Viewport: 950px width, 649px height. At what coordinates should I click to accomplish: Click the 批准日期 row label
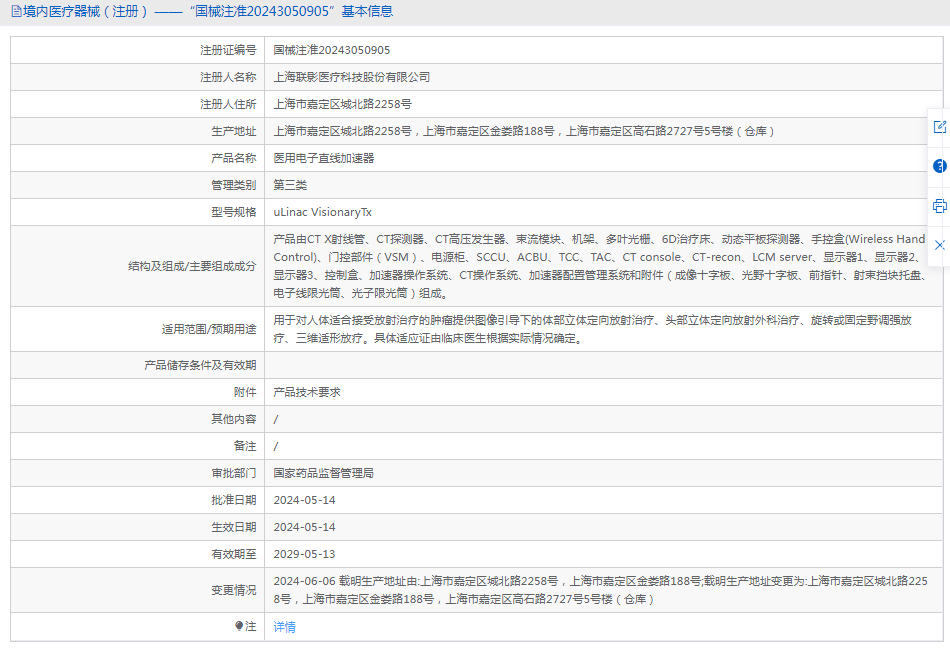(x=233, y=500)
